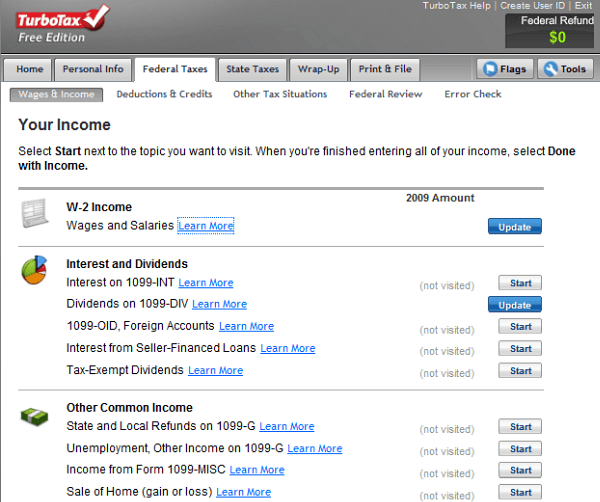This screenshot has height=502, width=600.
Task: Open the State Taxes tab
Action: [252, 69]
